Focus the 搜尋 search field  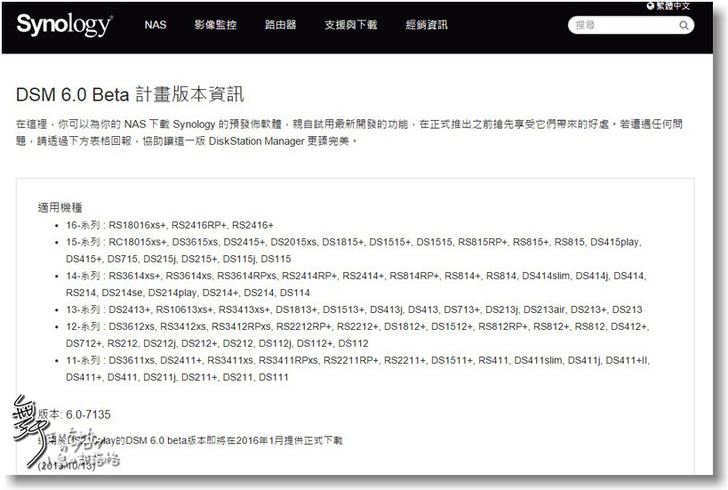coord(630,25)
